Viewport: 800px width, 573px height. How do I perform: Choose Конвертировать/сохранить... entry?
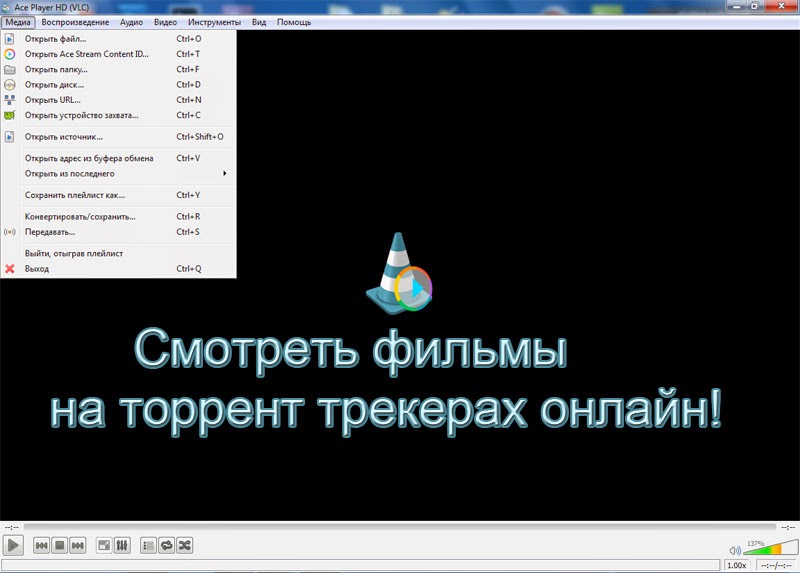coord(118,216)
